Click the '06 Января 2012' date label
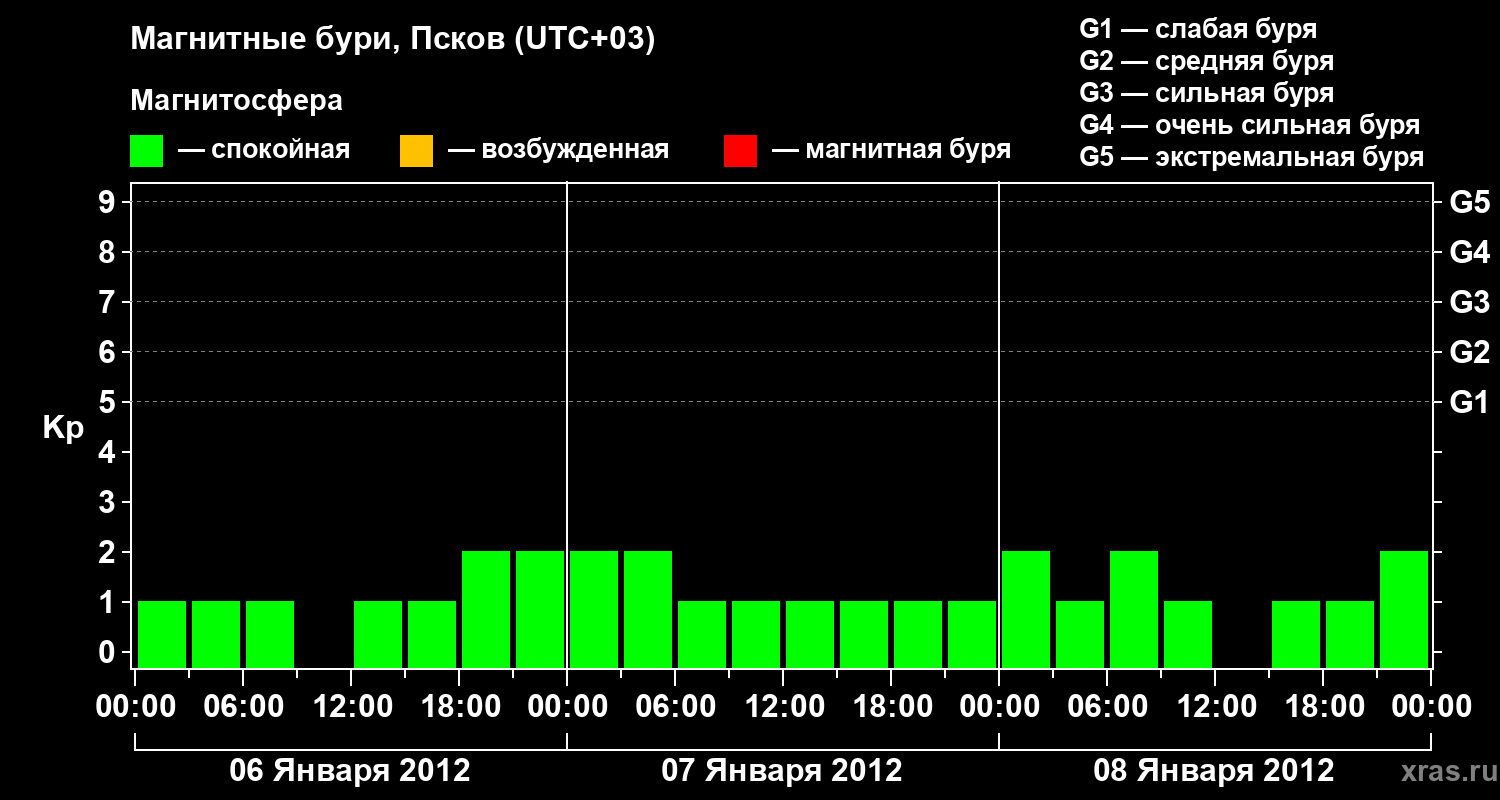Image resolution: width=1500 pixels, height=800 pixels. pos(350,771)
